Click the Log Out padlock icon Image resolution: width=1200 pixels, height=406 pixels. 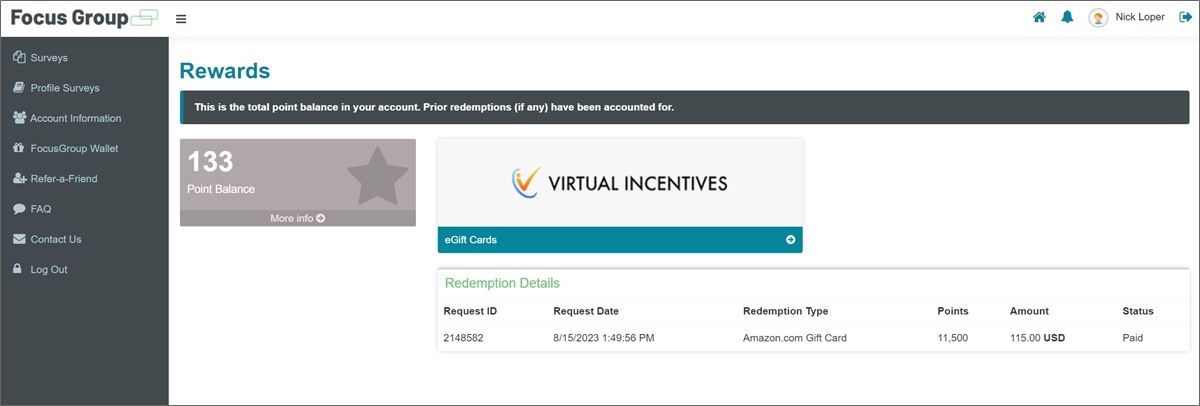coord(18,269)
